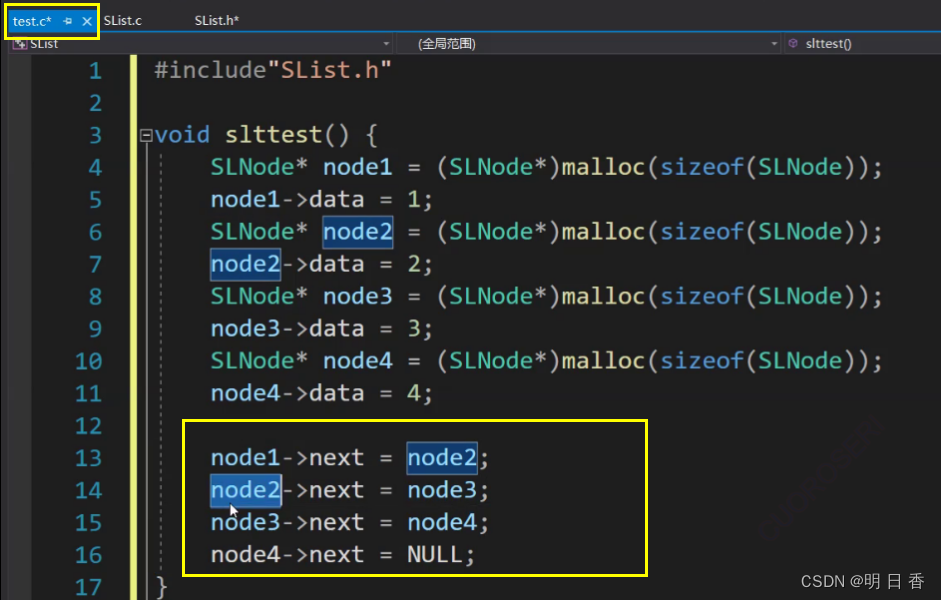This screenshot has height=600, width=941.
Task: Click 'node1' in the line 4 declaration
Action: pyautogui.click(x=358, y=167)
